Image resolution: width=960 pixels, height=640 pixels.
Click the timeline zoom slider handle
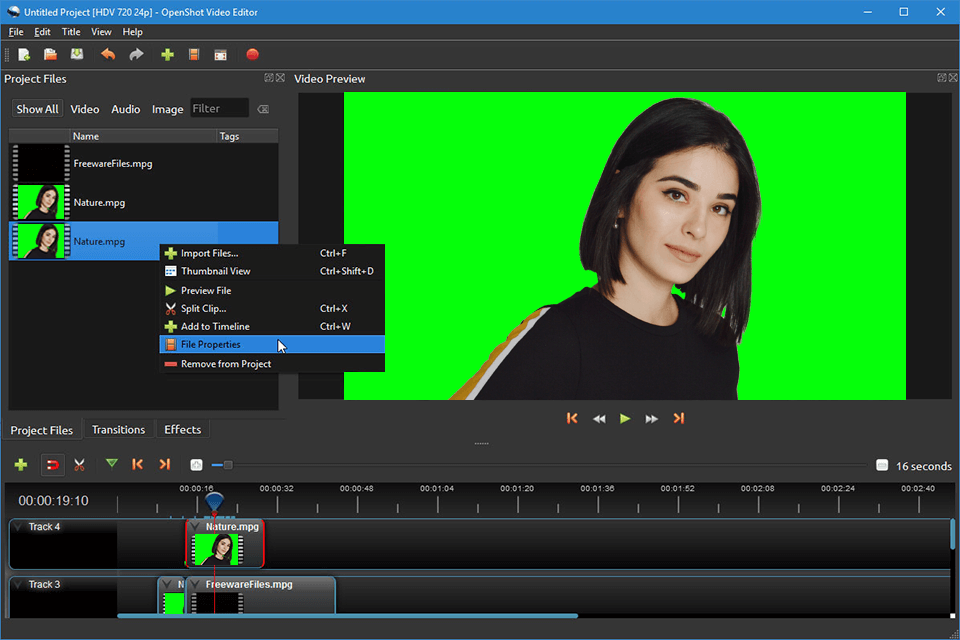pos(228,465)
